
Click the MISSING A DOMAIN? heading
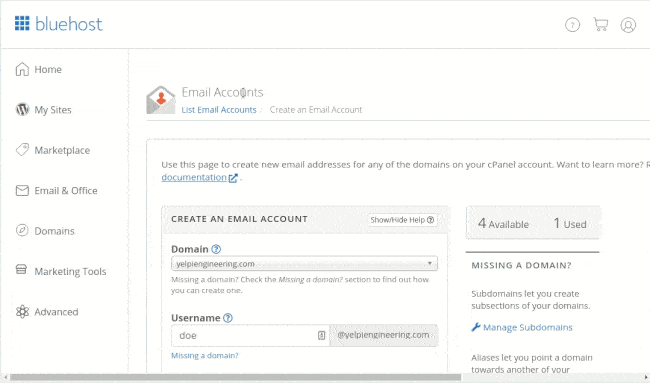(521, 265)
